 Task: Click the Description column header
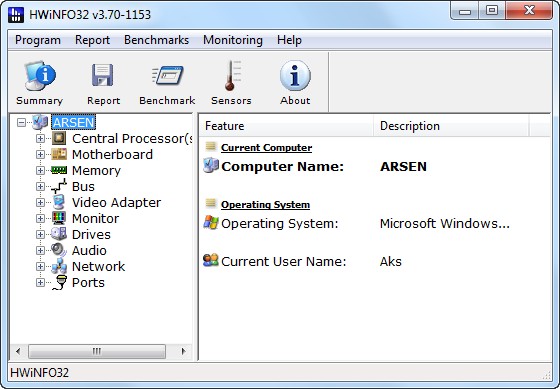click(451, 126)
